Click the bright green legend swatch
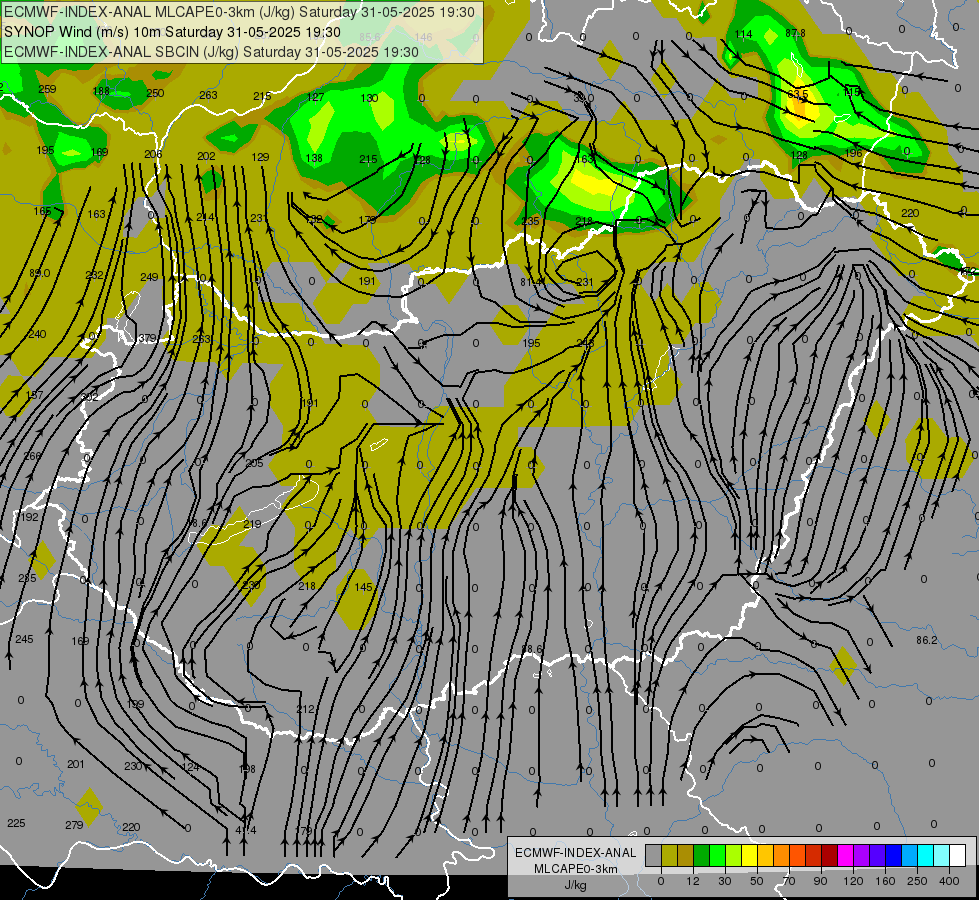Screen dimensions: 979x900 [x=717, y=855]
